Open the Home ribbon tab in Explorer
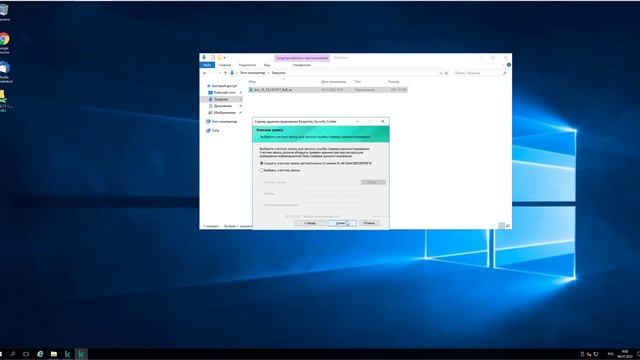The height and width of the screenshot is (360, 640). point(224,65)
